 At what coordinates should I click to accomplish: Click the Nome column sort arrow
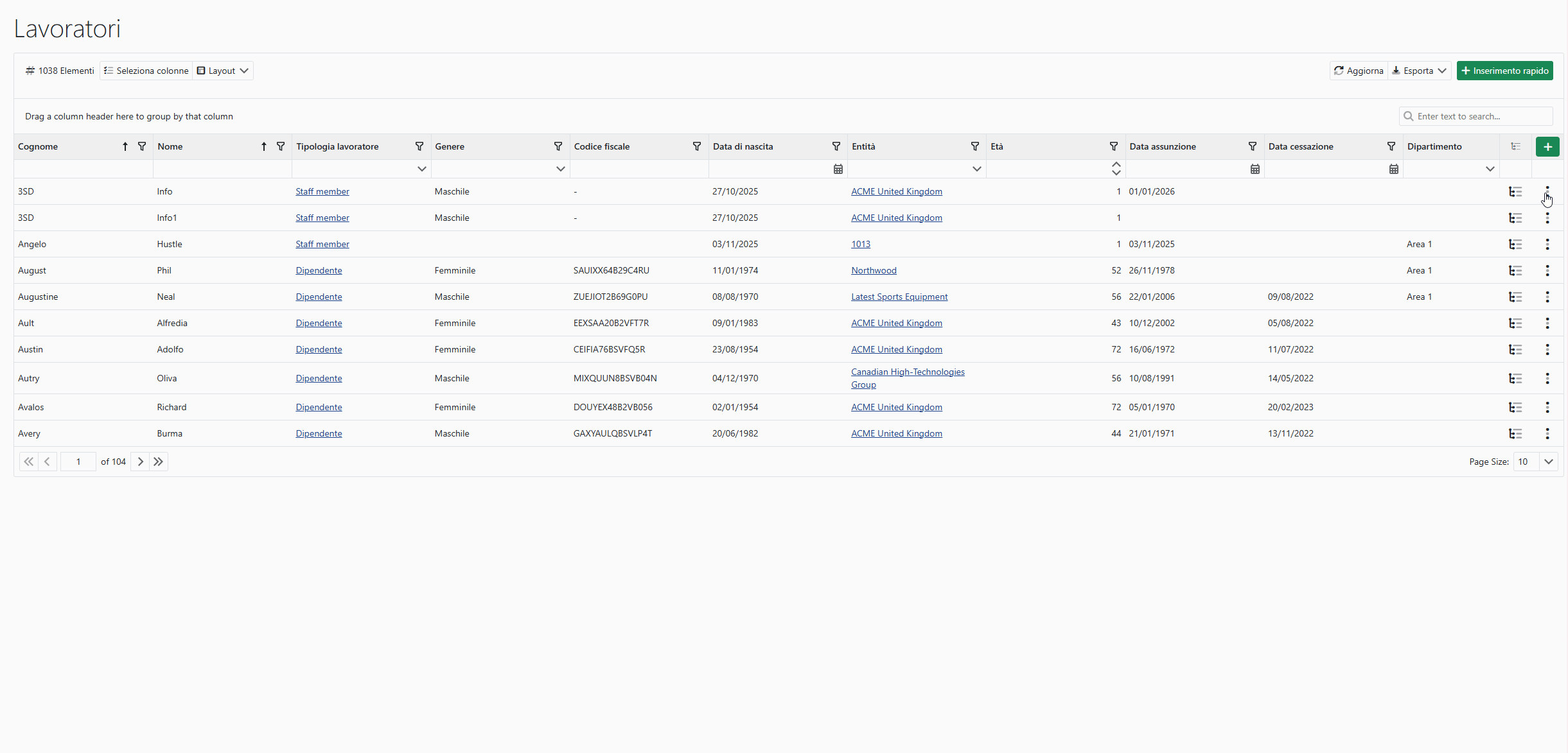point(263,146)
